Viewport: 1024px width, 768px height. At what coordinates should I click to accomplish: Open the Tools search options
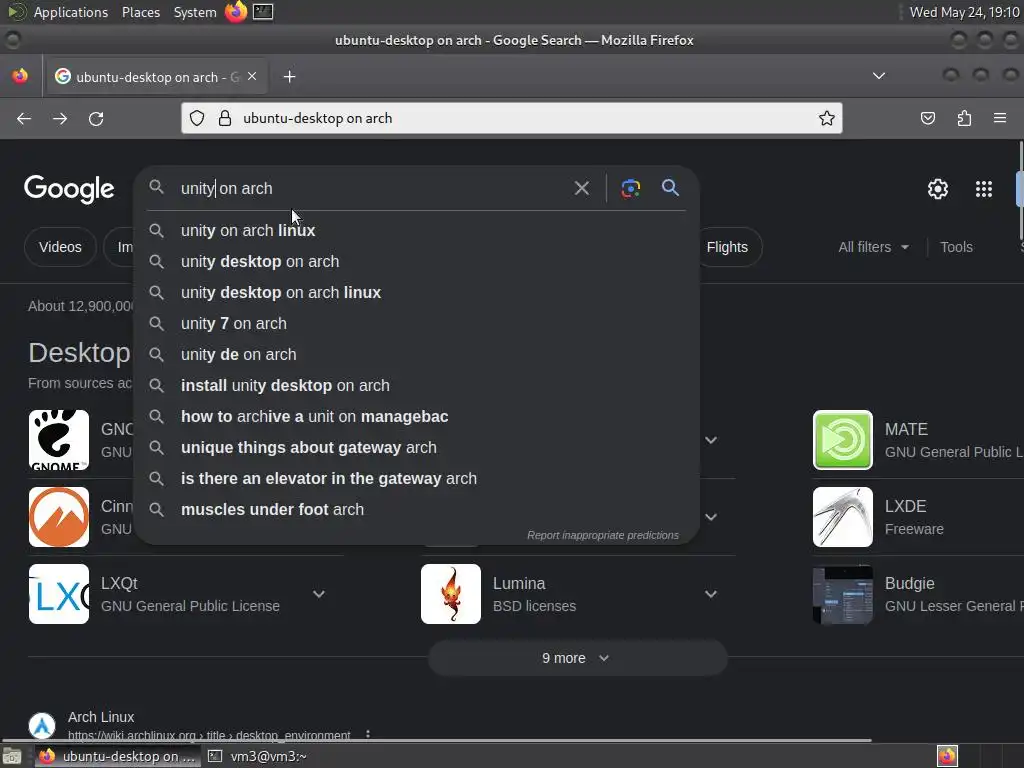coord(956,247)
